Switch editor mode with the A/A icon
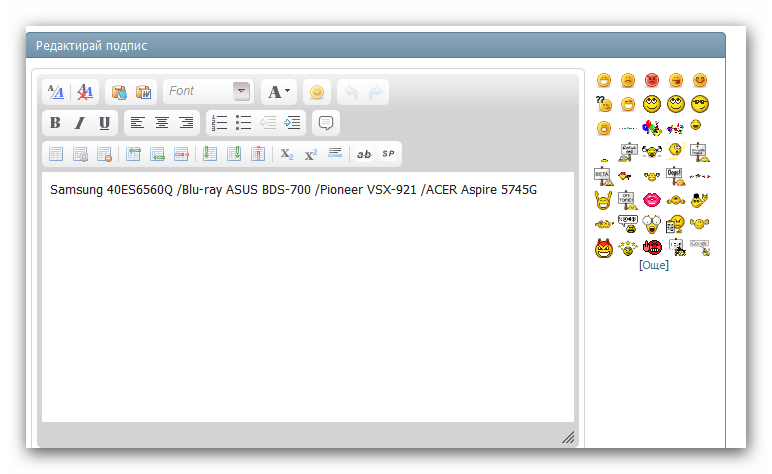772x474 pixels. (x=56, y=92)
